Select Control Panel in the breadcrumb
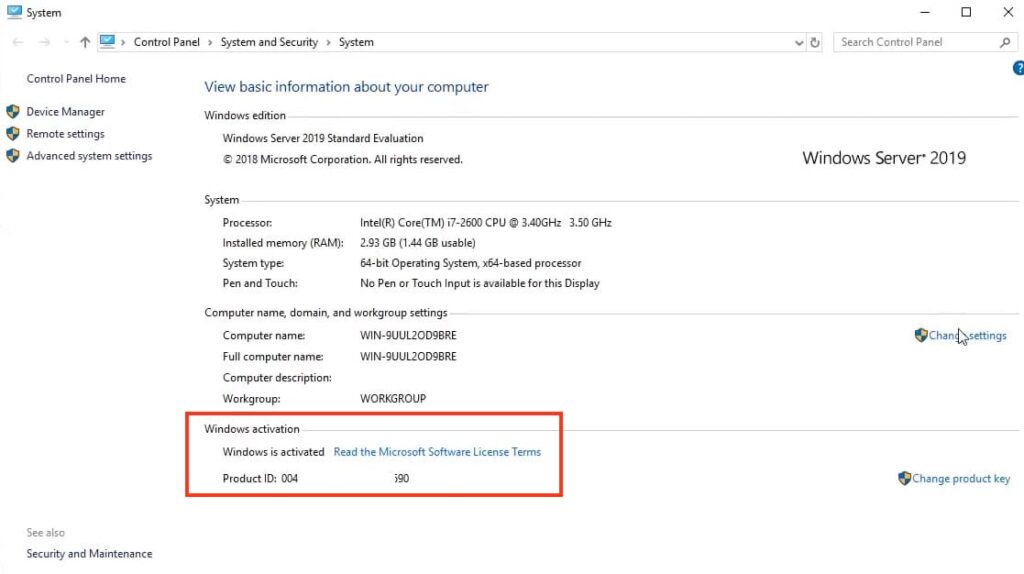This screenshot has width=1024, height=574. coord(166,42)
